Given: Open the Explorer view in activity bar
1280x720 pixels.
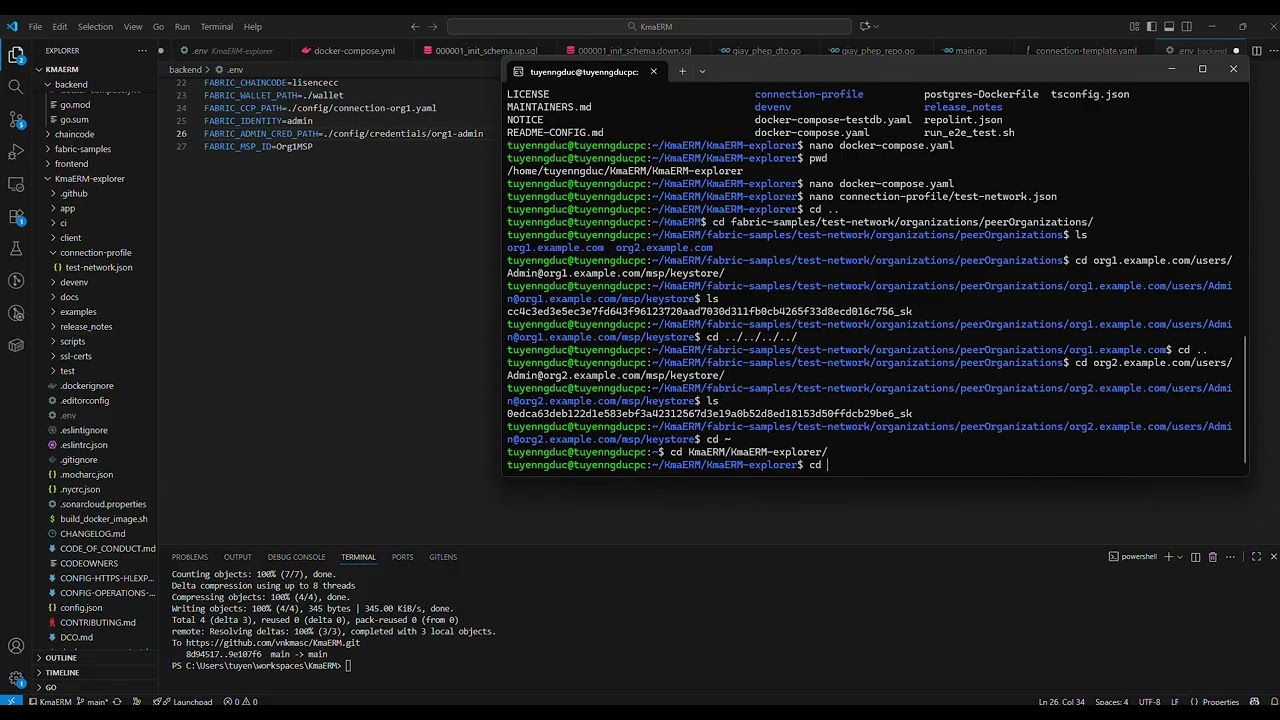Looking at the screenshot, I should click(x=16, y=54).
